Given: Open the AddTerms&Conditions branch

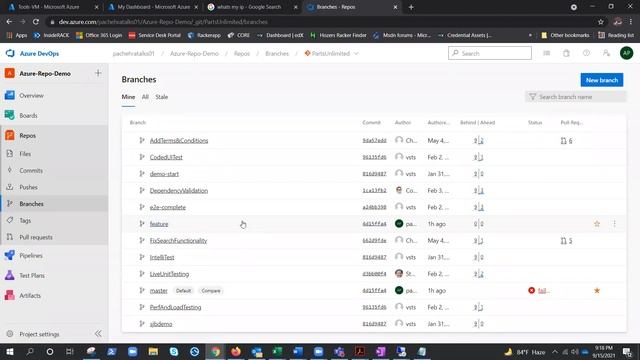Looking at the screenshot, I should 179,140.
